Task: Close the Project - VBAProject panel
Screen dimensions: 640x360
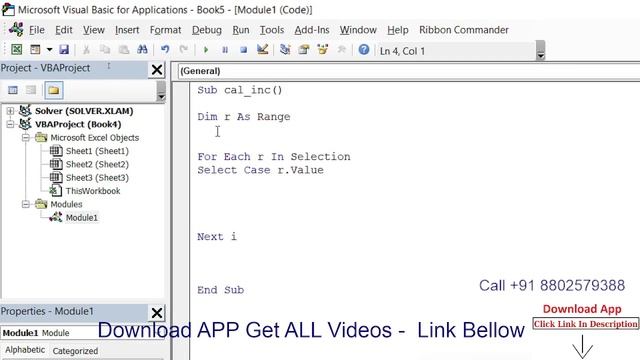Action: point(157,69)
